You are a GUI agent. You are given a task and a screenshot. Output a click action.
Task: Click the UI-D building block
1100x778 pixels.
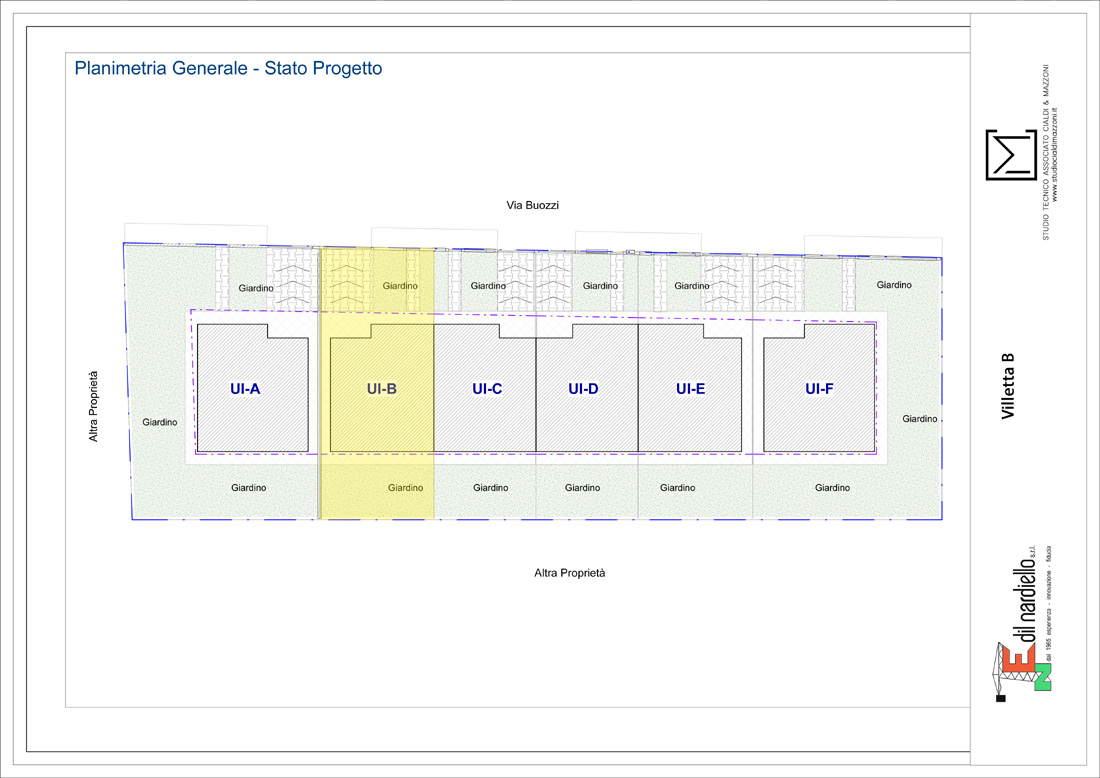(x=584, y=389)
